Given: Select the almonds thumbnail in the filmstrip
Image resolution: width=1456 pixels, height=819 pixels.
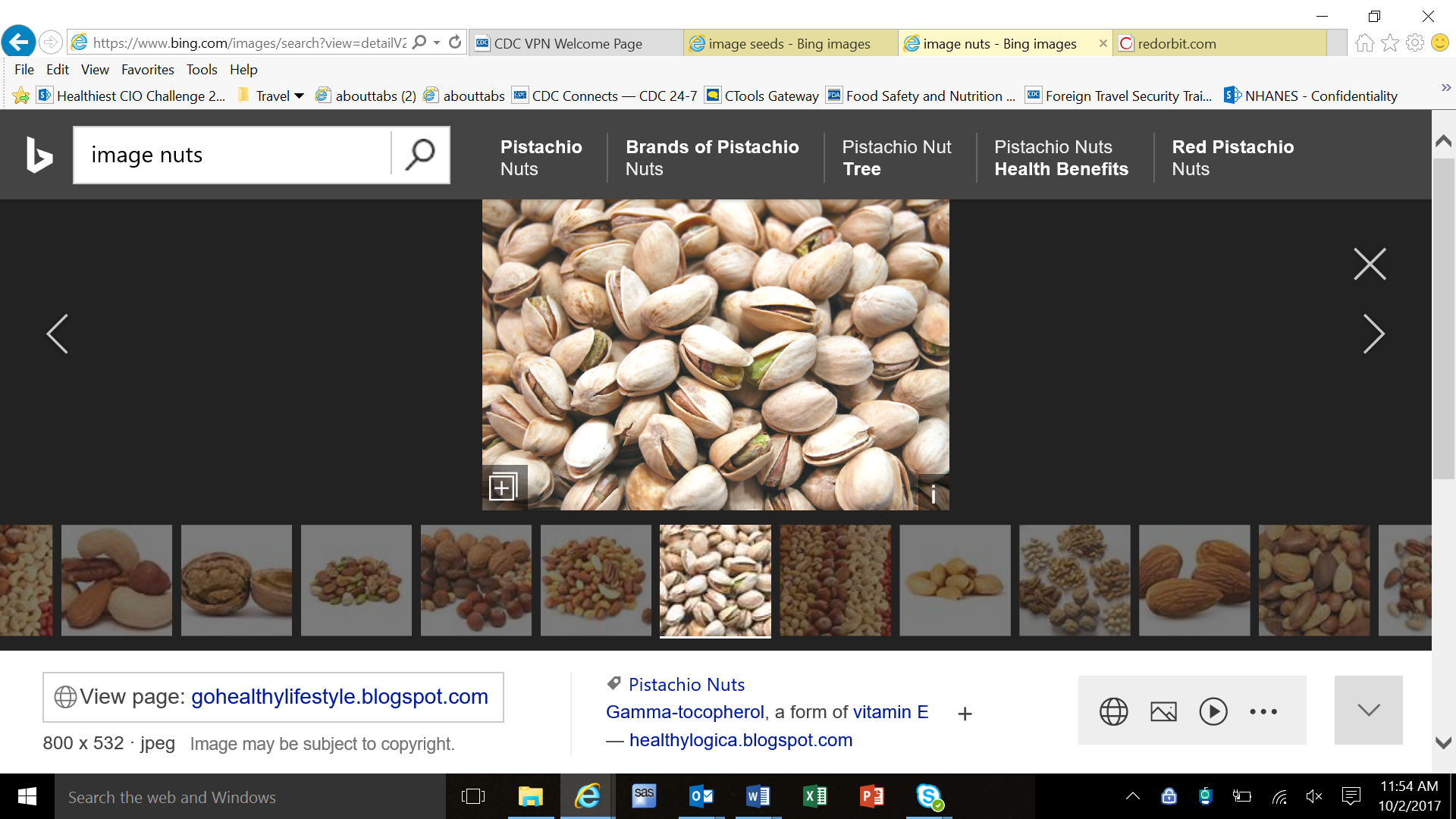Looking at the screenshot, I should [1194, 580].
